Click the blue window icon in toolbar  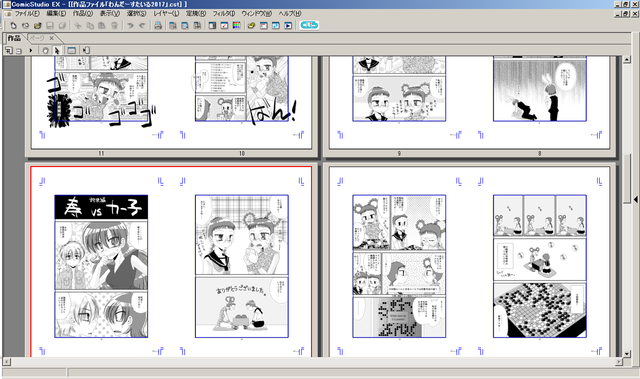(276, 26)
